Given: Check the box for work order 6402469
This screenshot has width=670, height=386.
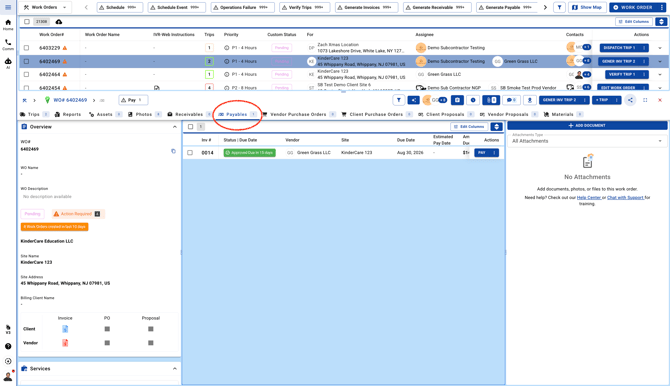Looking at the screenshot, I should click(x=26, y=61).
